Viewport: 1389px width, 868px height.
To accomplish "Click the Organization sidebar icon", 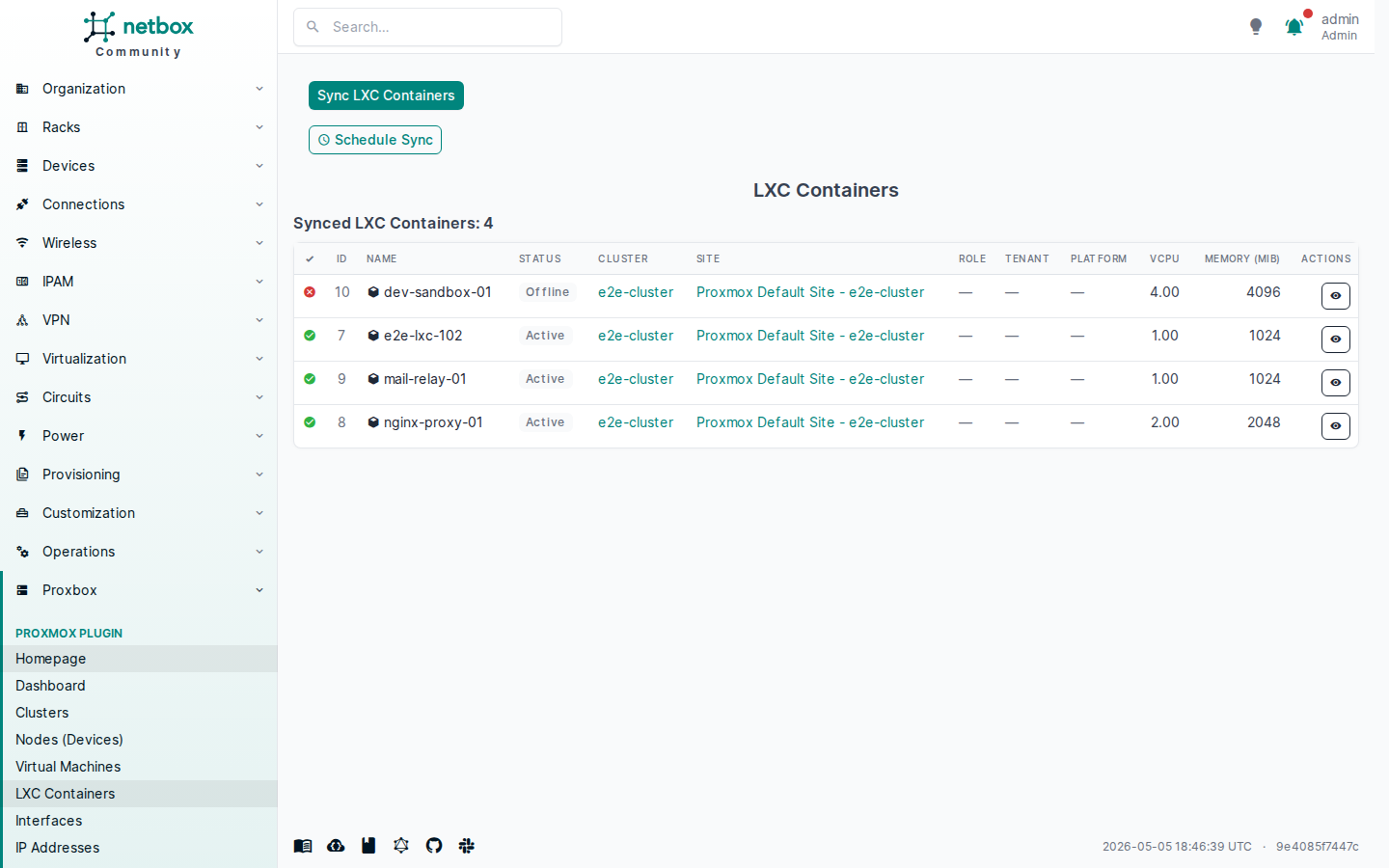I will (22, 89).
